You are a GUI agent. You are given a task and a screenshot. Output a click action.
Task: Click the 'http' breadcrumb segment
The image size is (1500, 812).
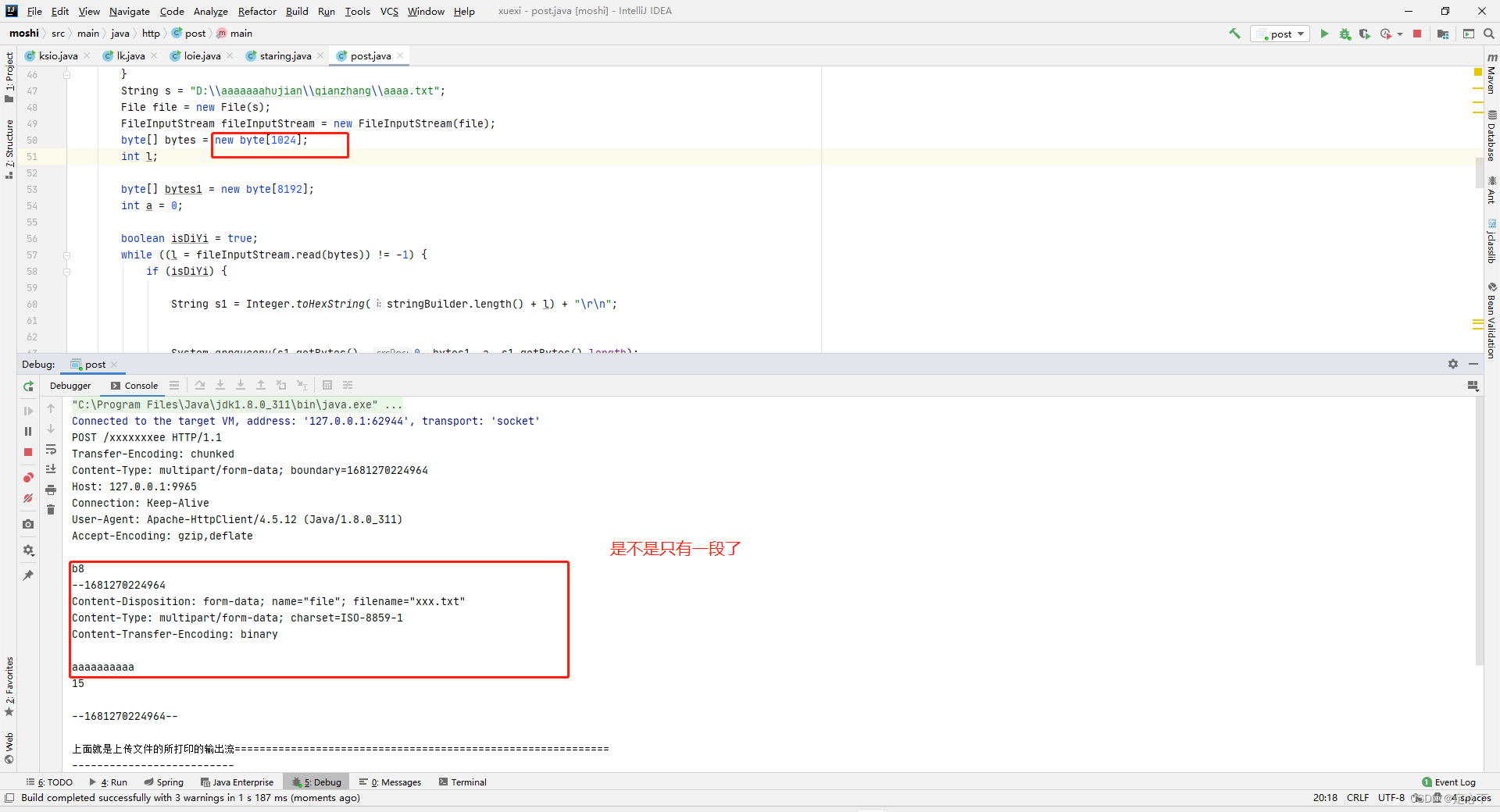pos(151,33)
